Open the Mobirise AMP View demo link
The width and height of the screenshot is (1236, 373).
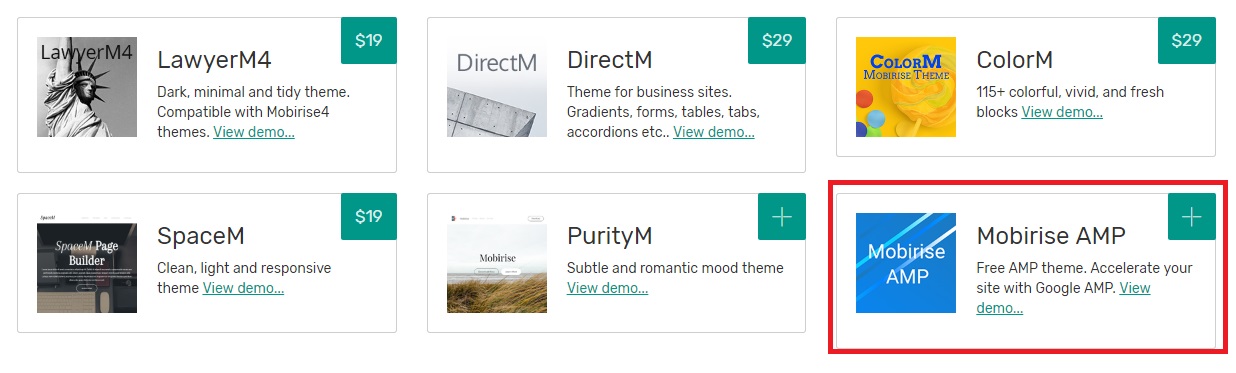(x=1063, y=298)
